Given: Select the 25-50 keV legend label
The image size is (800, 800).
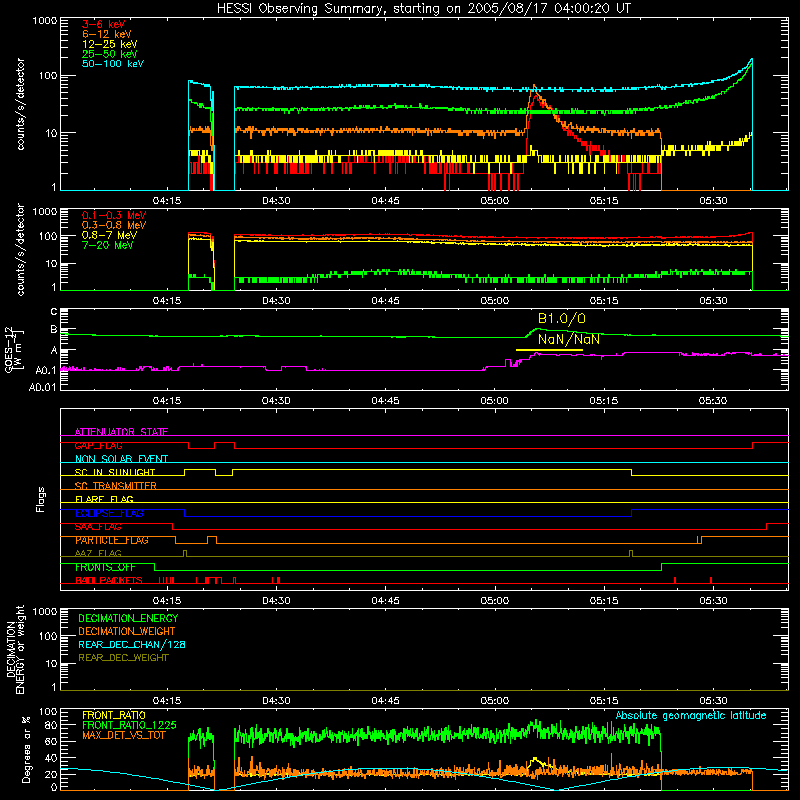Looking at the screenshot, I should (x=110, y=54).
